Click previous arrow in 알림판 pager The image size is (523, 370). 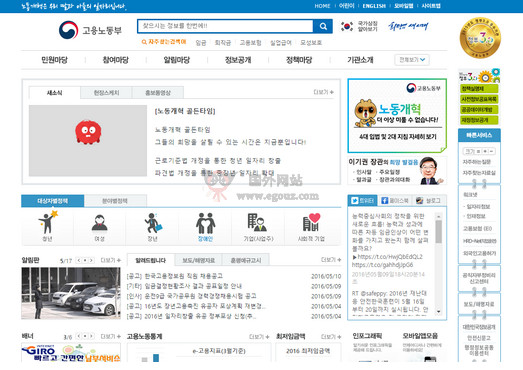[x=79, y=260]
